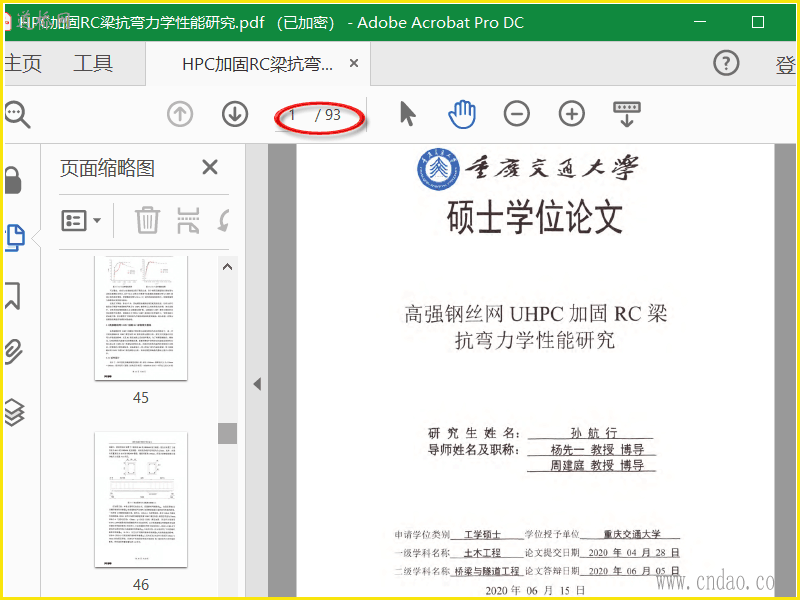Screen dimensions: 800x600
Task: Delete page with the trash icon
Action: (147, 220)
